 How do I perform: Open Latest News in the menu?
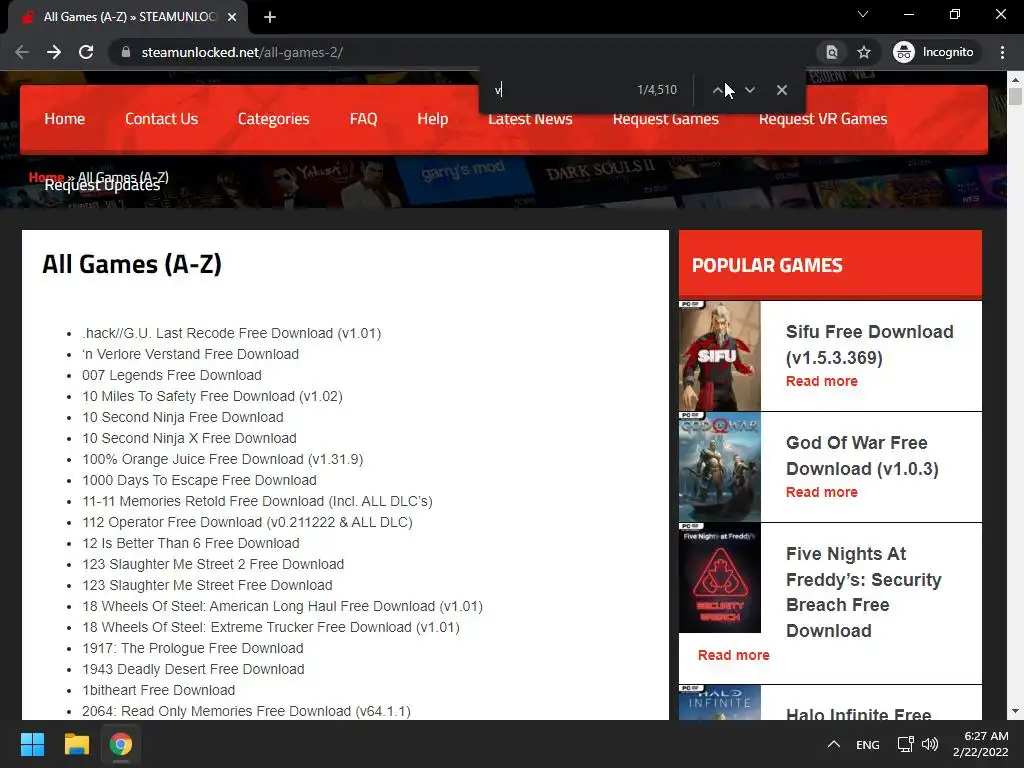[x=530, y=119]
